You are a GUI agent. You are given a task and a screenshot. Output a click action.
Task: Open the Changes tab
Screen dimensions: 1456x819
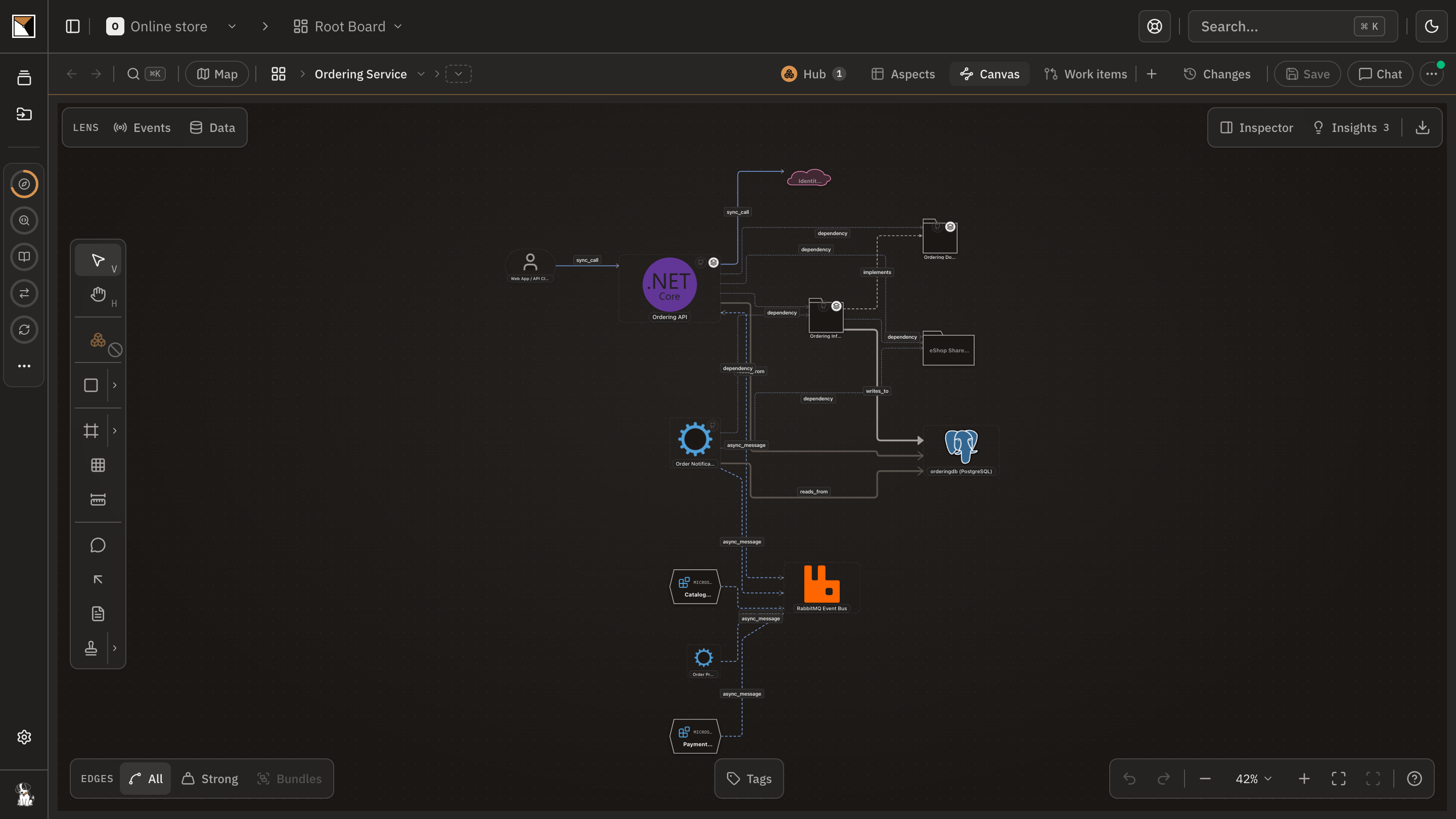click(x=1217, y=74)
